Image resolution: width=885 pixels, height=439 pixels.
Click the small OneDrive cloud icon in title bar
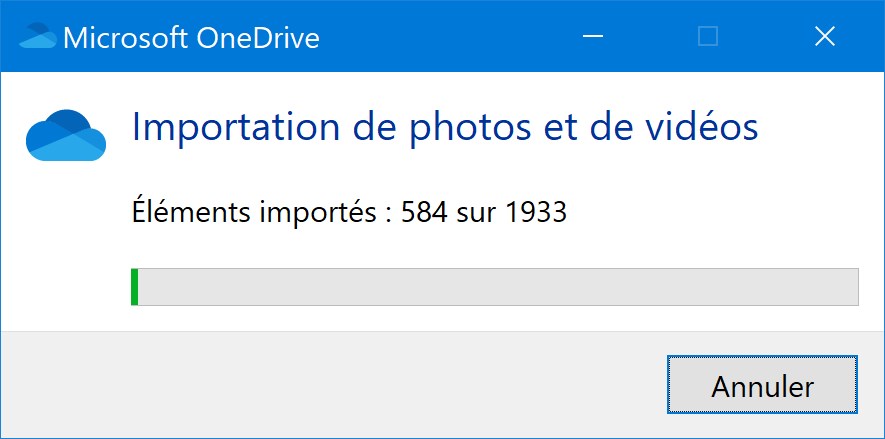(38, 36)
